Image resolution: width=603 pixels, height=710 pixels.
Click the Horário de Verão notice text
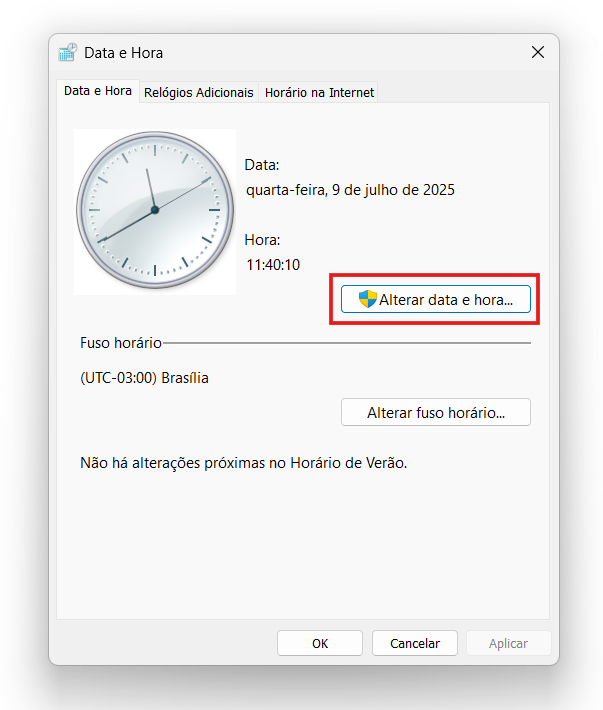tap(244, 463)
